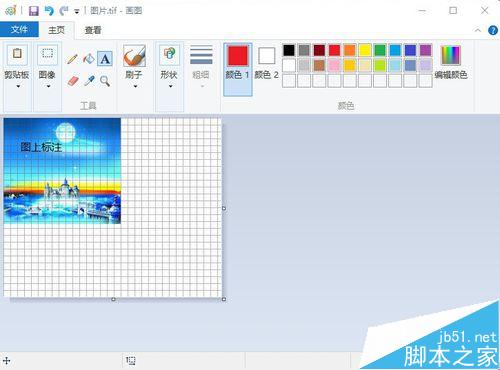Screen dimensions: 500x370
Task: Click the Redo arrow in title bar
Action: (x=63, y=11)
